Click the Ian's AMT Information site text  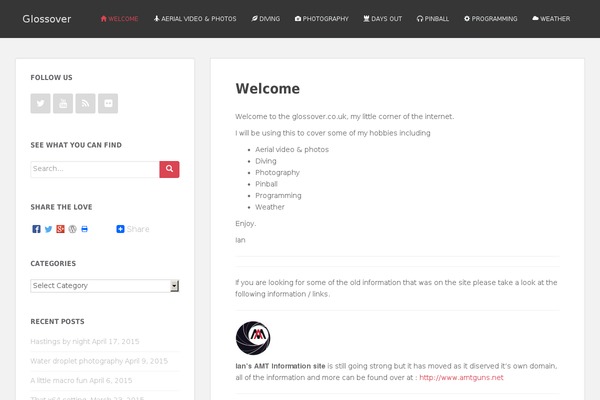280,366
